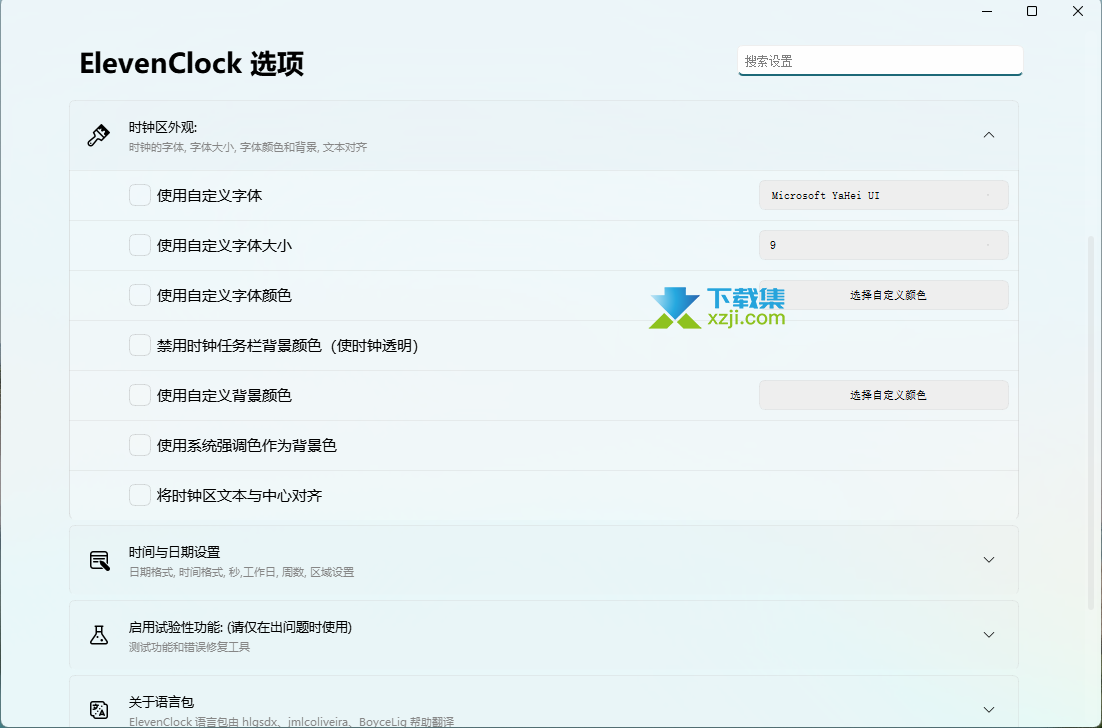The width and height of the screenshot is (1102, 728).
Task: Enable 使用自定义字体 checkbox
Action: coord(140,195)
